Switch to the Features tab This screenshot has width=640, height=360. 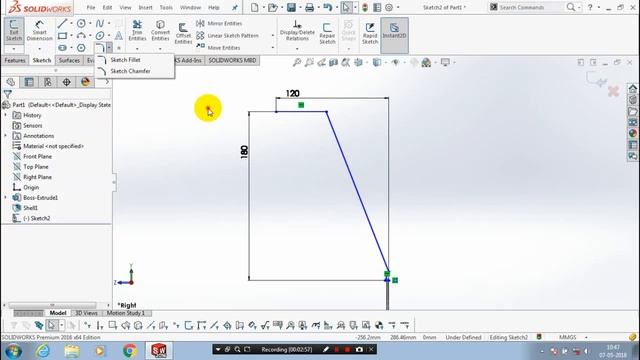click(15, 60)
